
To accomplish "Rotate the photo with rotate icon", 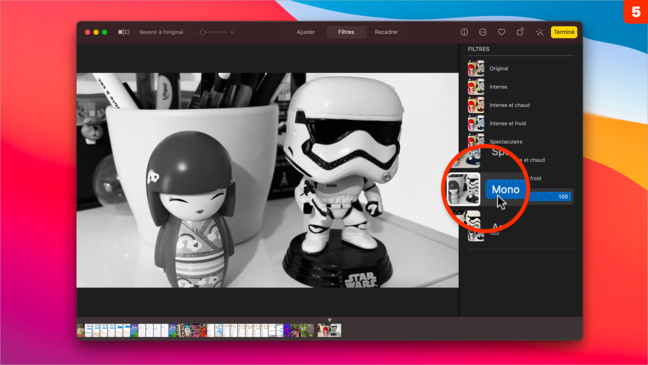I will (x=520, y=32).
